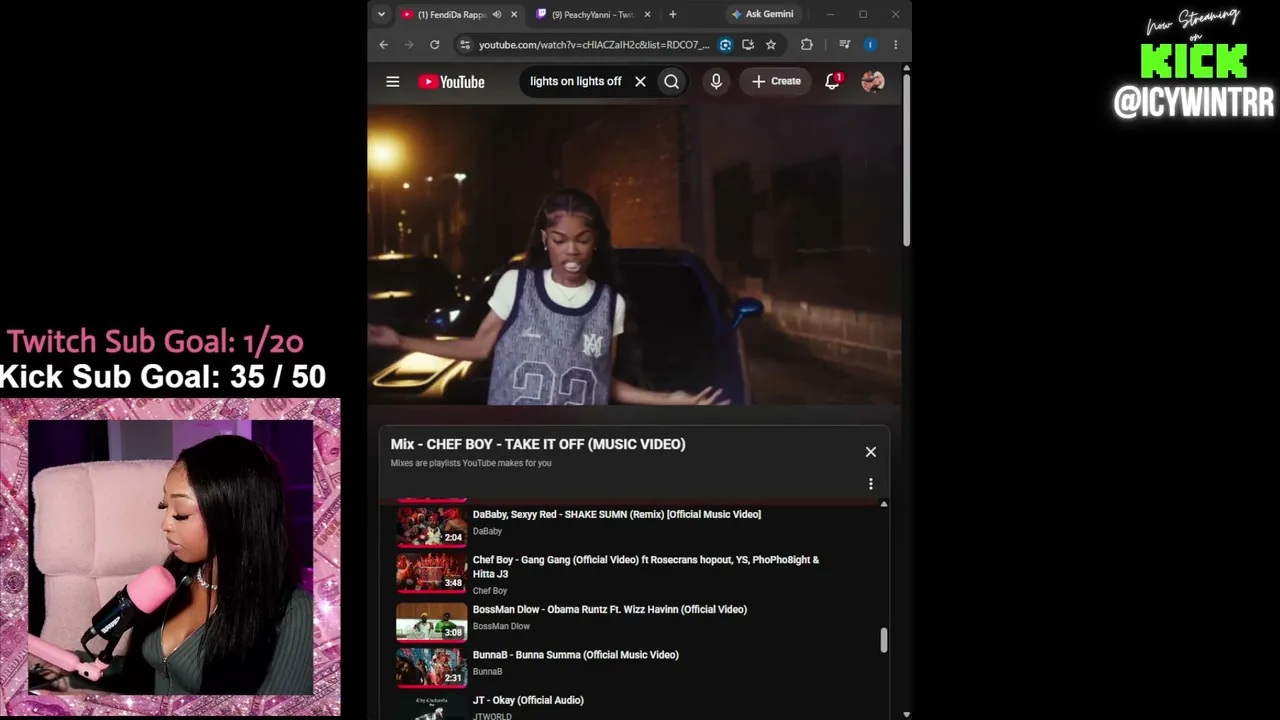This screenshot has width=1280, height=720.
Task: Play Chef Boy Gang Gang video from playlist
Action: tap(646, 567)
